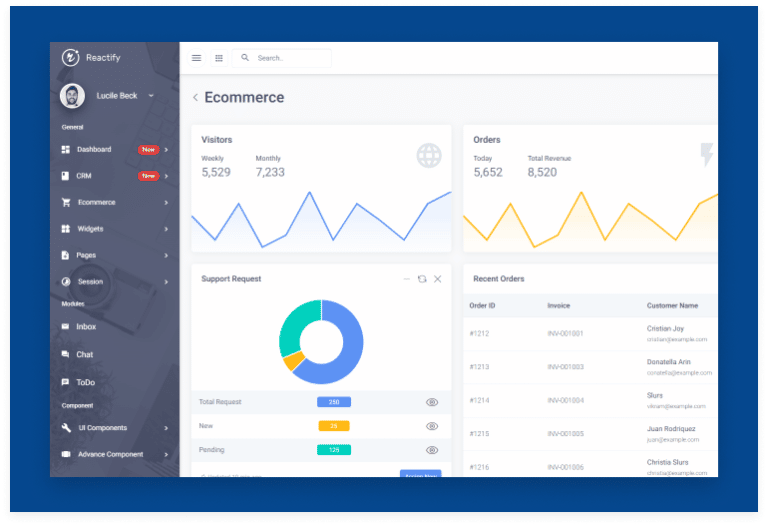
Task: Click the Chat bubbles icon
Action: 65,354
